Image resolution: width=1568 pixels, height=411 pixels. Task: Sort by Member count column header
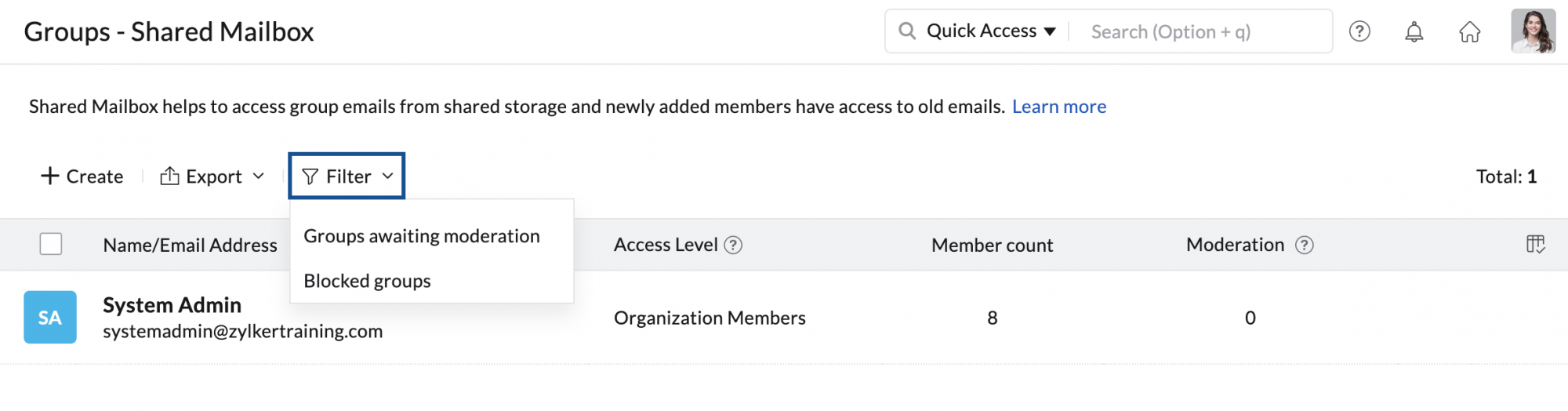(992, 246)
